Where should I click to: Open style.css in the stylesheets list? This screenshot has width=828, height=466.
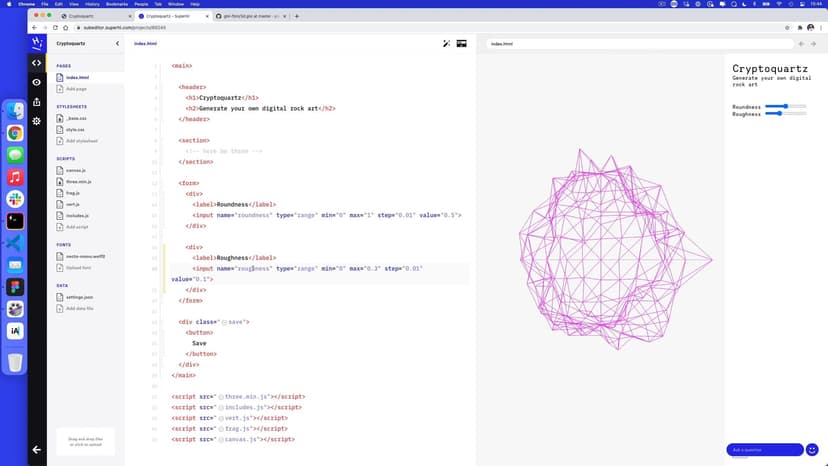76,129
